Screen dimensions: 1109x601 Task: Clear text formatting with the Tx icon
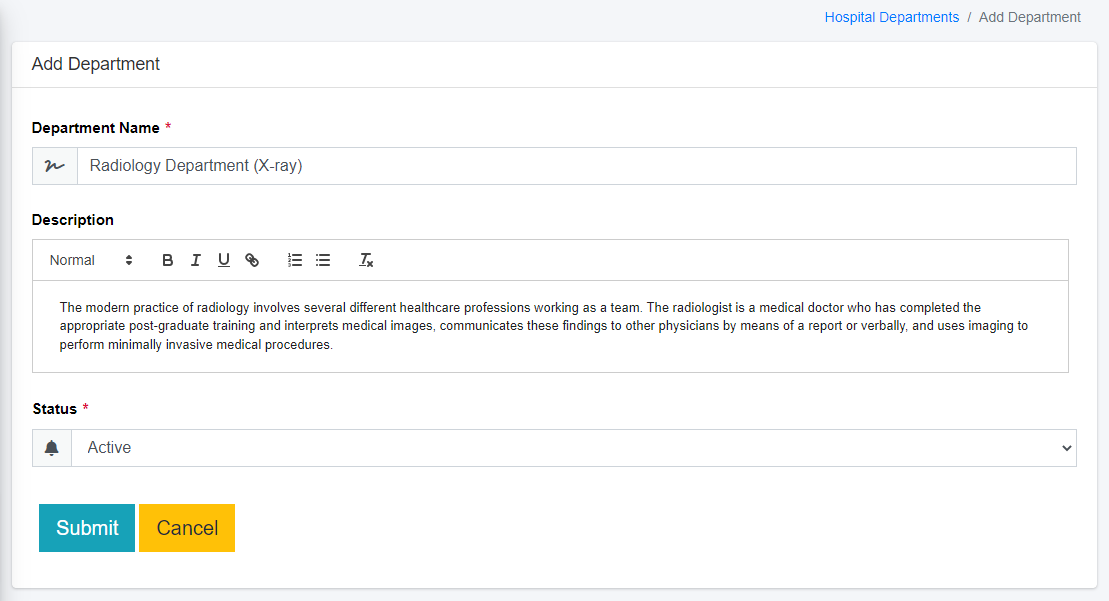point(367,260)
